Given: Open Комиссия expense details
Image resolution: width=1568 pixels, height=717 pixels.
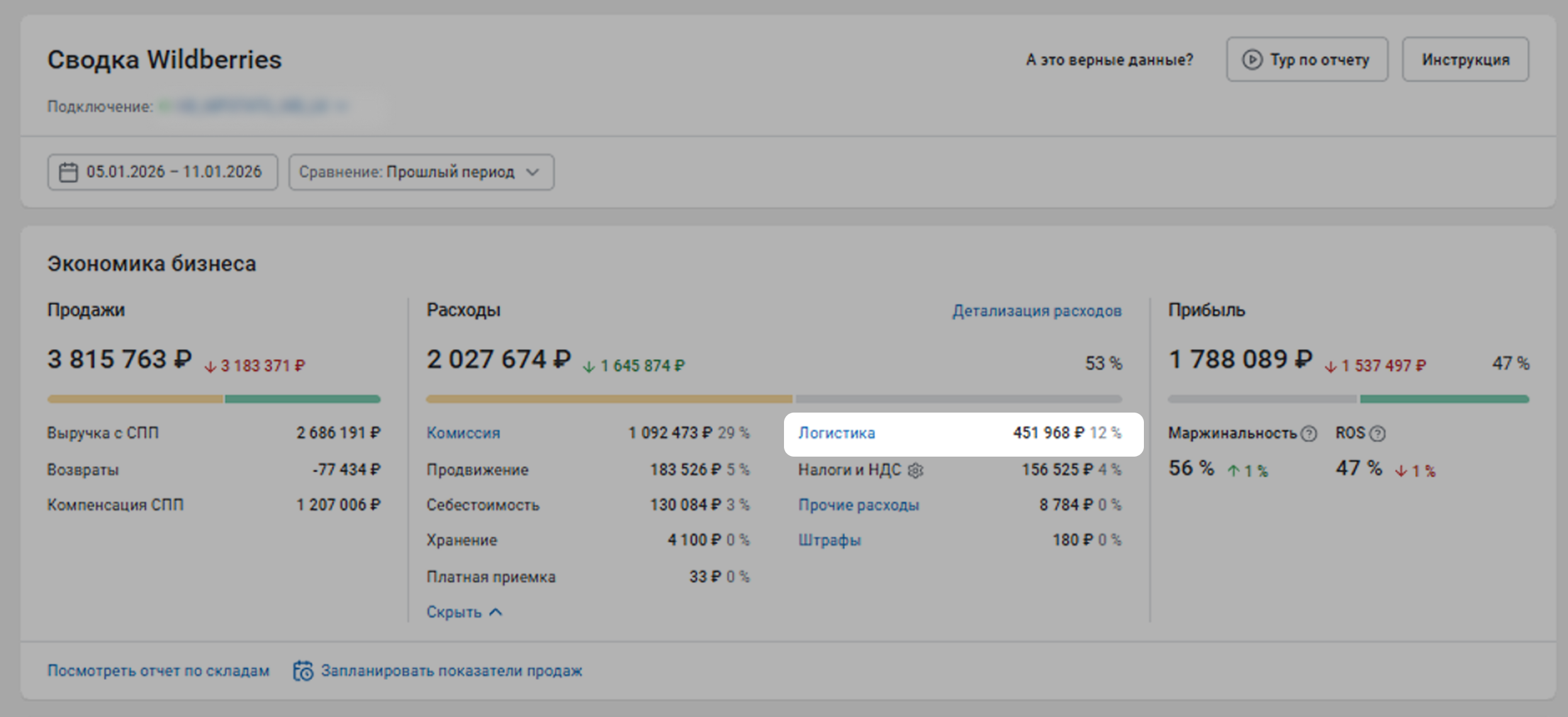Looking at the screenshot, I should pos(463,433).
